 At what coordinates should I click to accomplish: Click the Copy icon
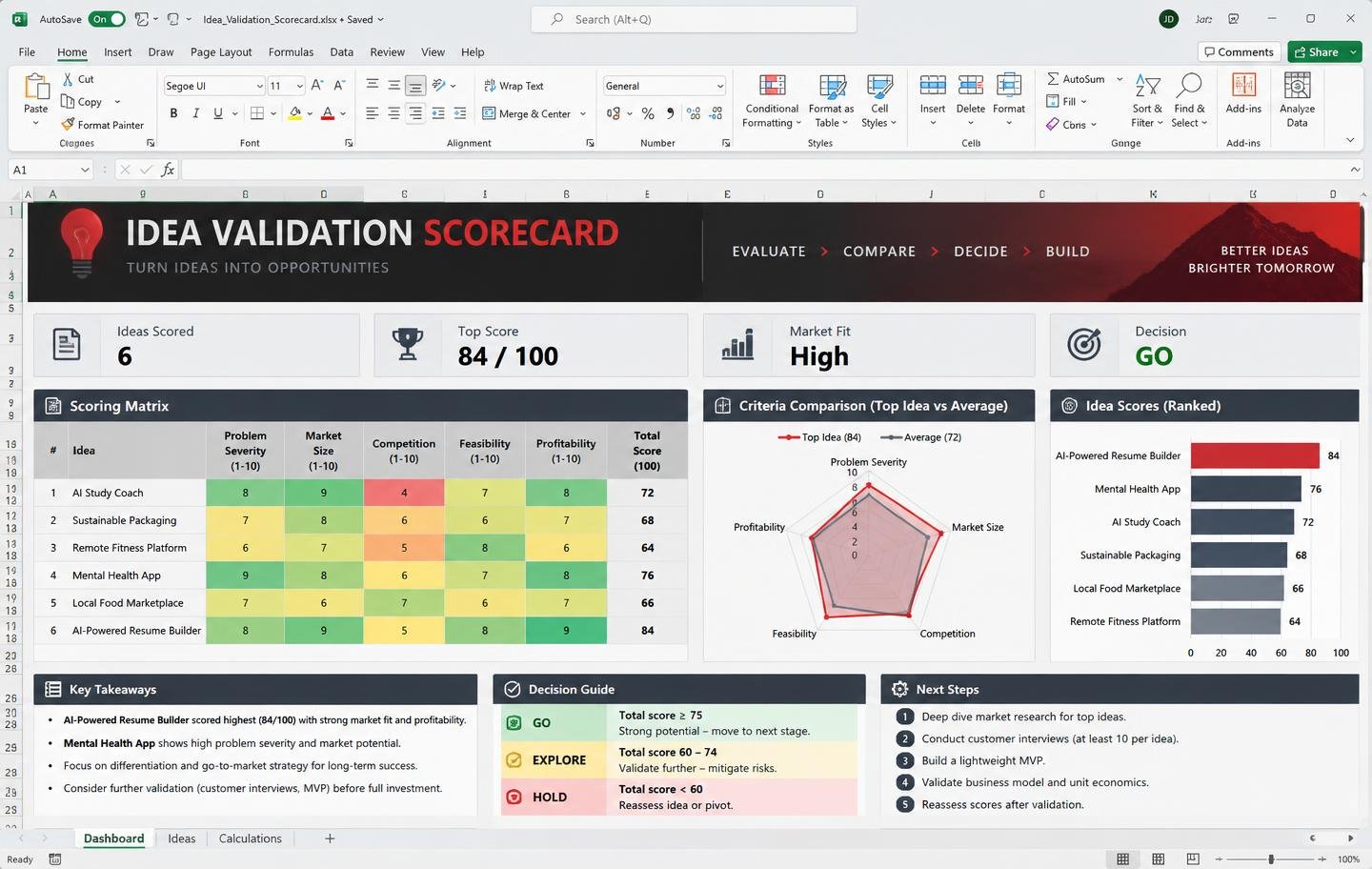[x=68, y=102]
